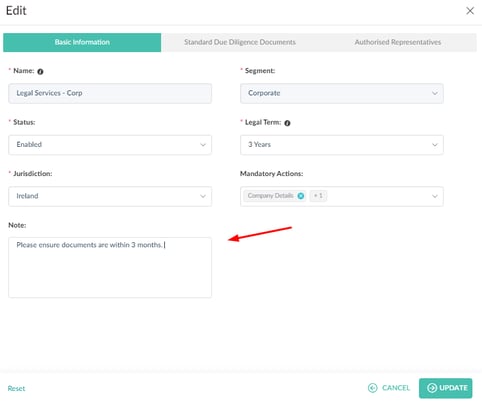
Task: Close the Edit dialog with X
Action: (x=470, y=11)
